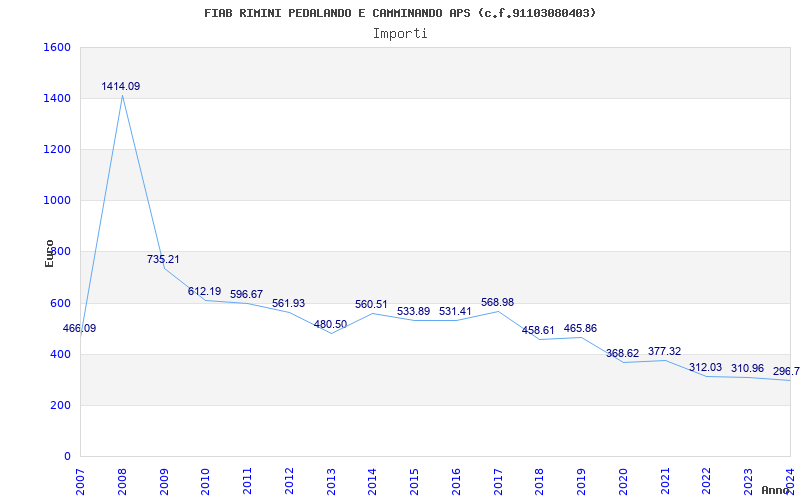Click the 377.32 data label
This screenshot has width=800, height=500.
coord(664,351)
